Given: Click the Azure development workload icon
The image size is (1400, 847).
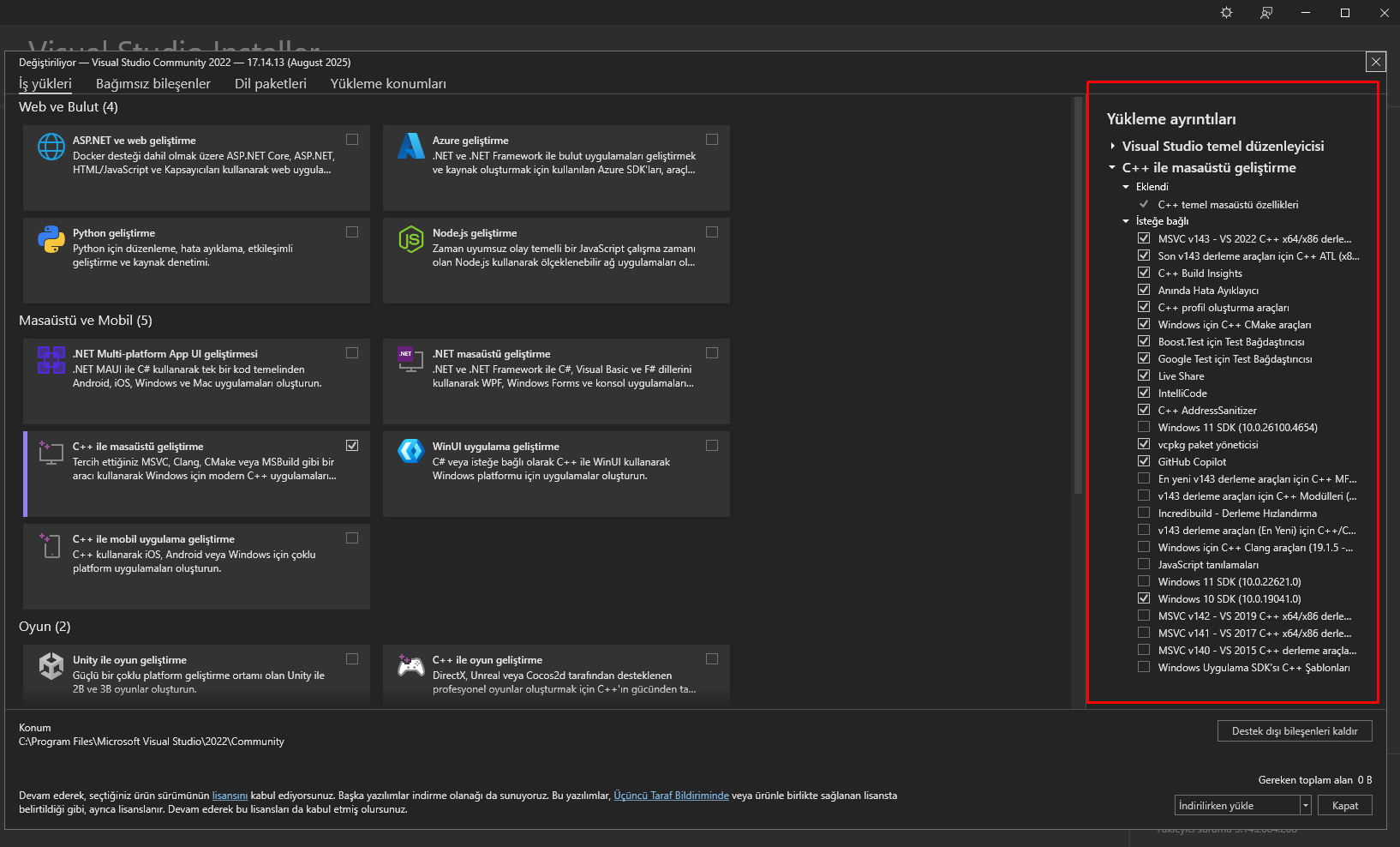Looking at the screenshot, I should pyautogui.click(x=411, y=147).
